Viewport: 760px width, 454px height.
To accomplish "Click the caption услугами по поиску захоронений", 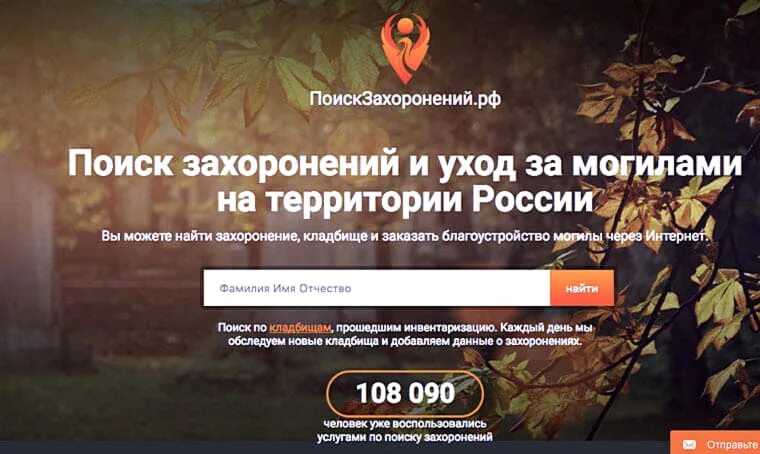I will point(405,437).
